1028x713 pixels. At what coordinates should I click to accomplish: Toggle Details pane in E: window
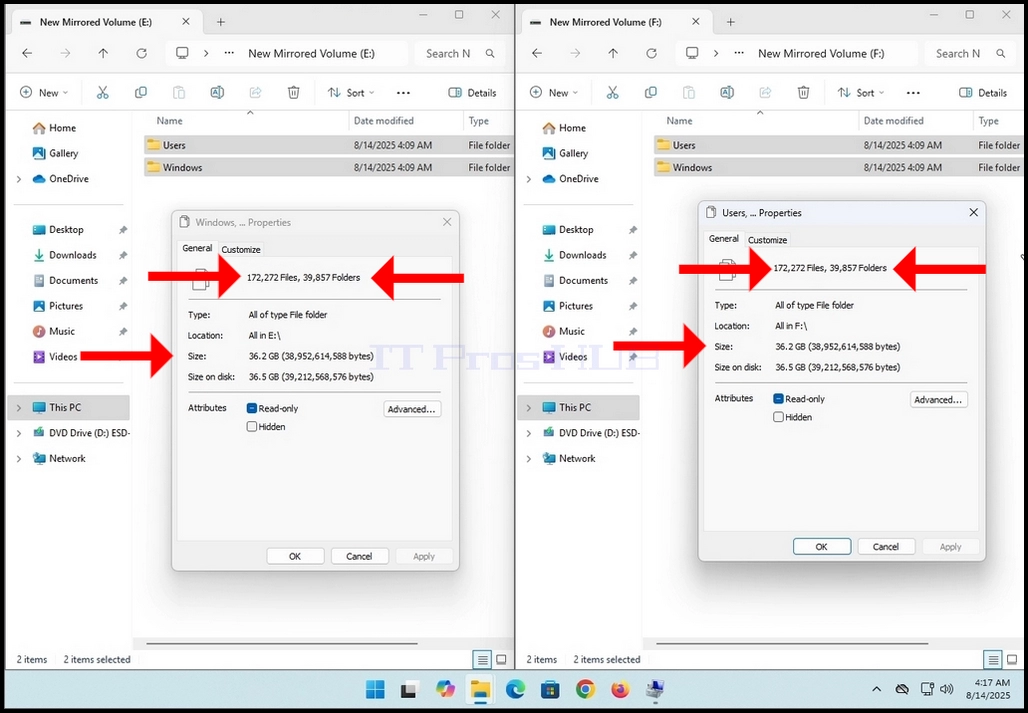pyautogui.click(x=473, y=93)
